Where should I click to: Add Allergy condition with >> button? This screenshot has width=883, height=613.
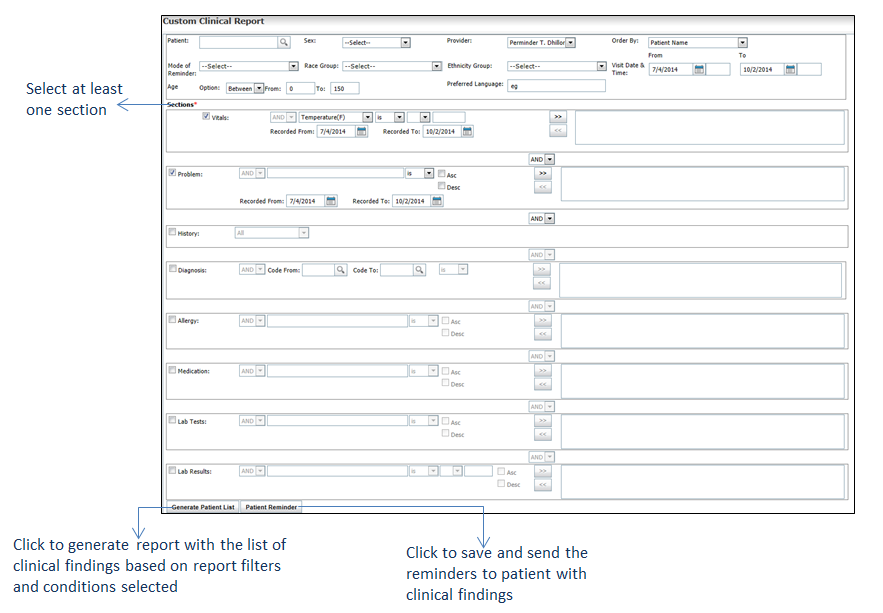pyautogui.click(x=542, y=320)
